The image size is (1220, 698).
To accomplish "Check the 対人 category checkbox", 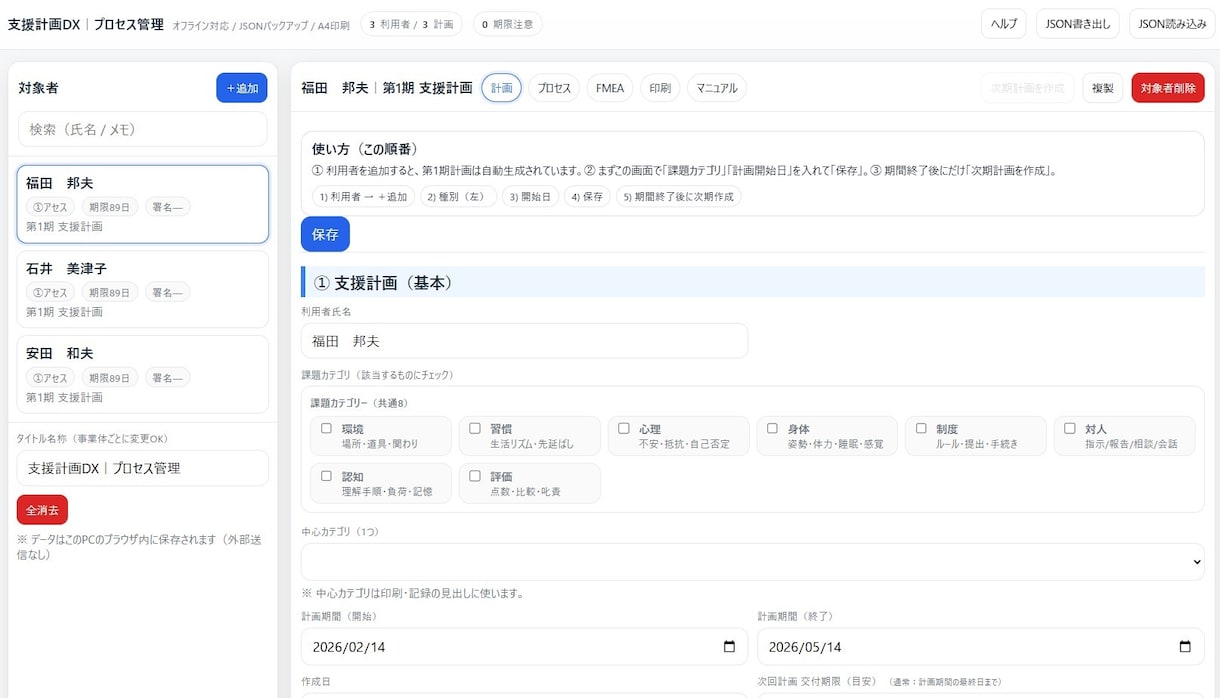I will 1070,429.
